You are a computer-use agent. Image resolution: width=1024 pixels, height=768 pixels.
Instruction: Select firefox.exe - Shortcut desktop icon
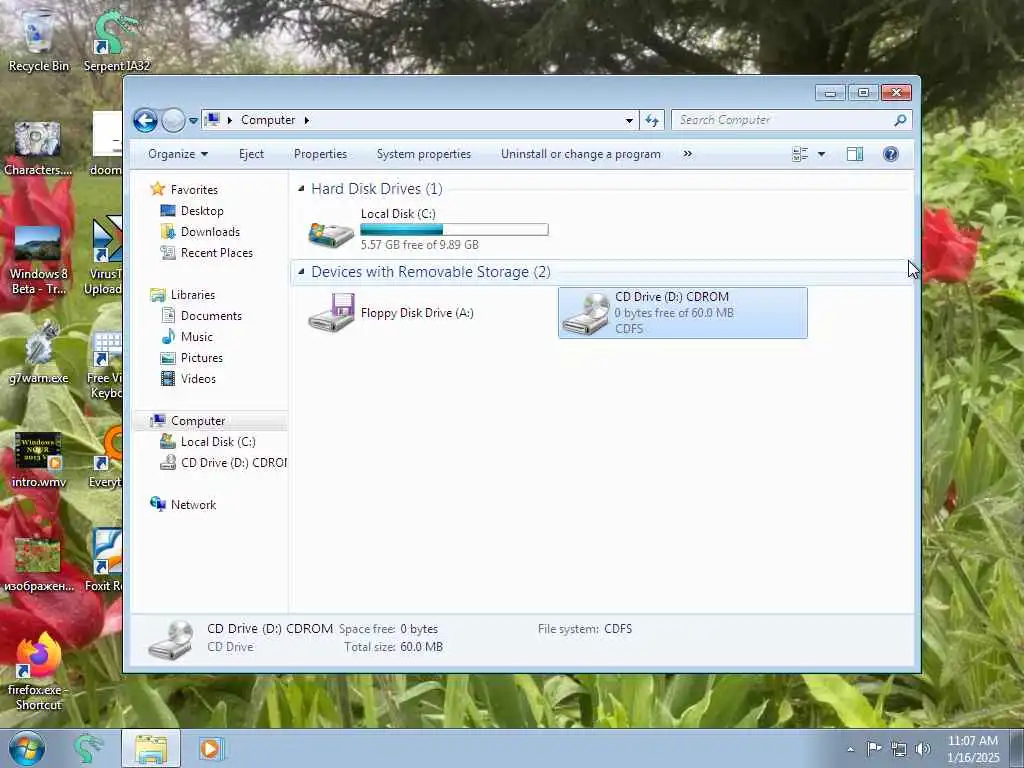pos(39,673)
